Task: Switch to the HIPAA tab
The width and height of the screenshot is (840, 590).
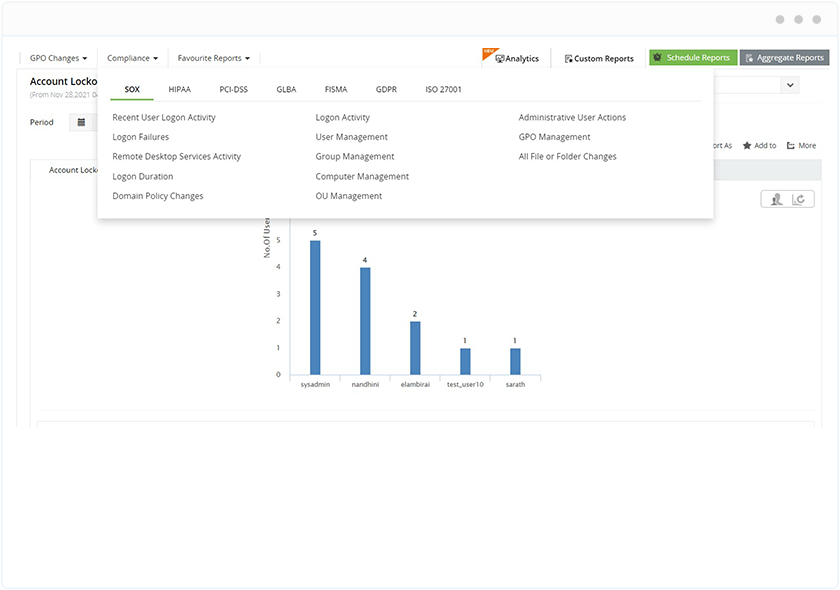Action: tap(179, 89)
